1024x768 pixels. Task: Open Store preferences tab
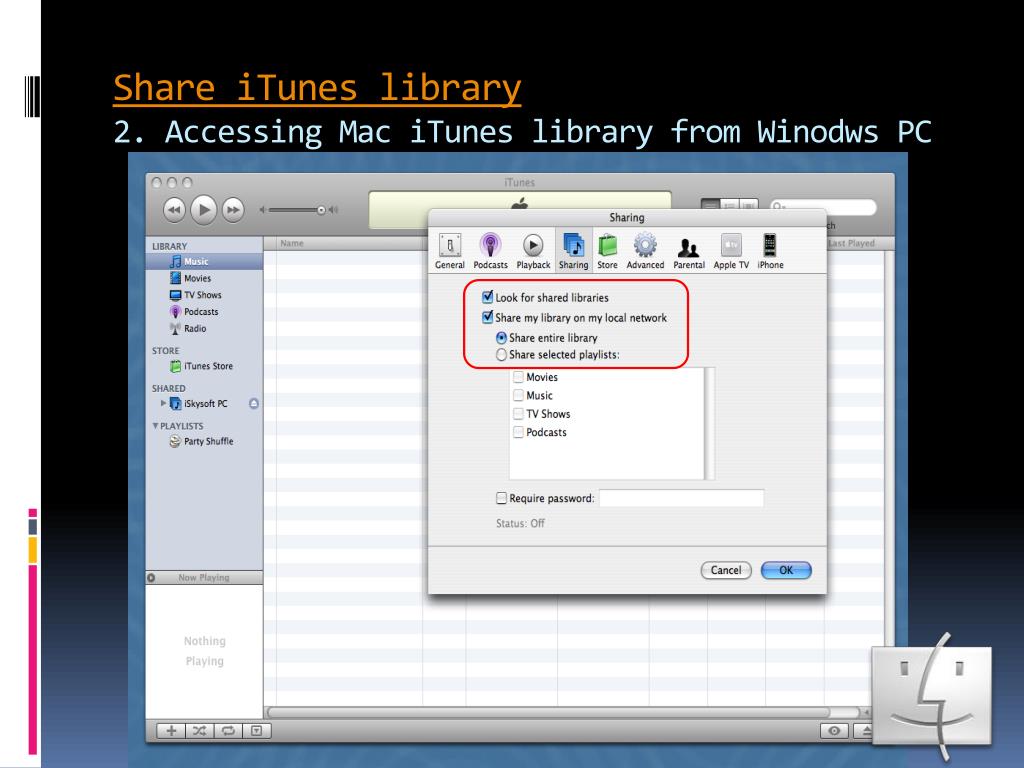(x=607, y=251)
